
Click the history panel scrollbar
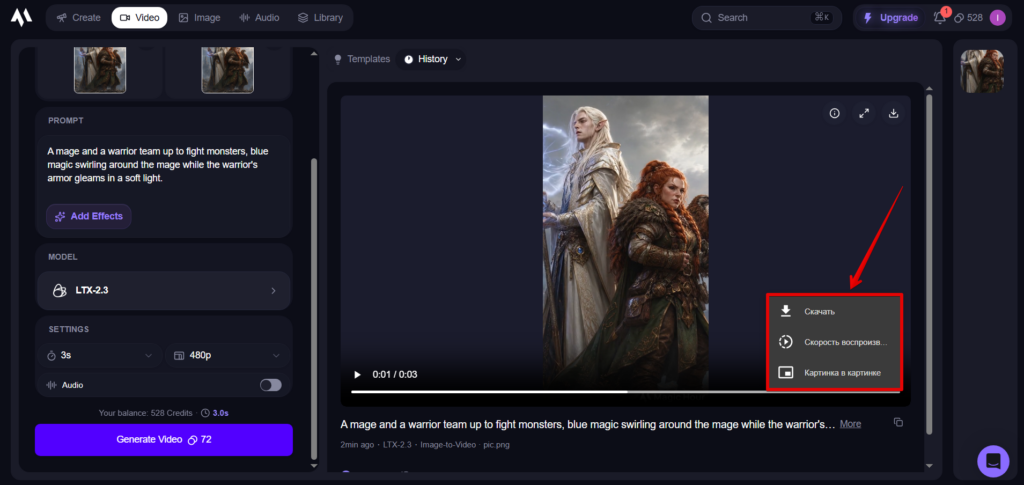click(x=929, y=264)
